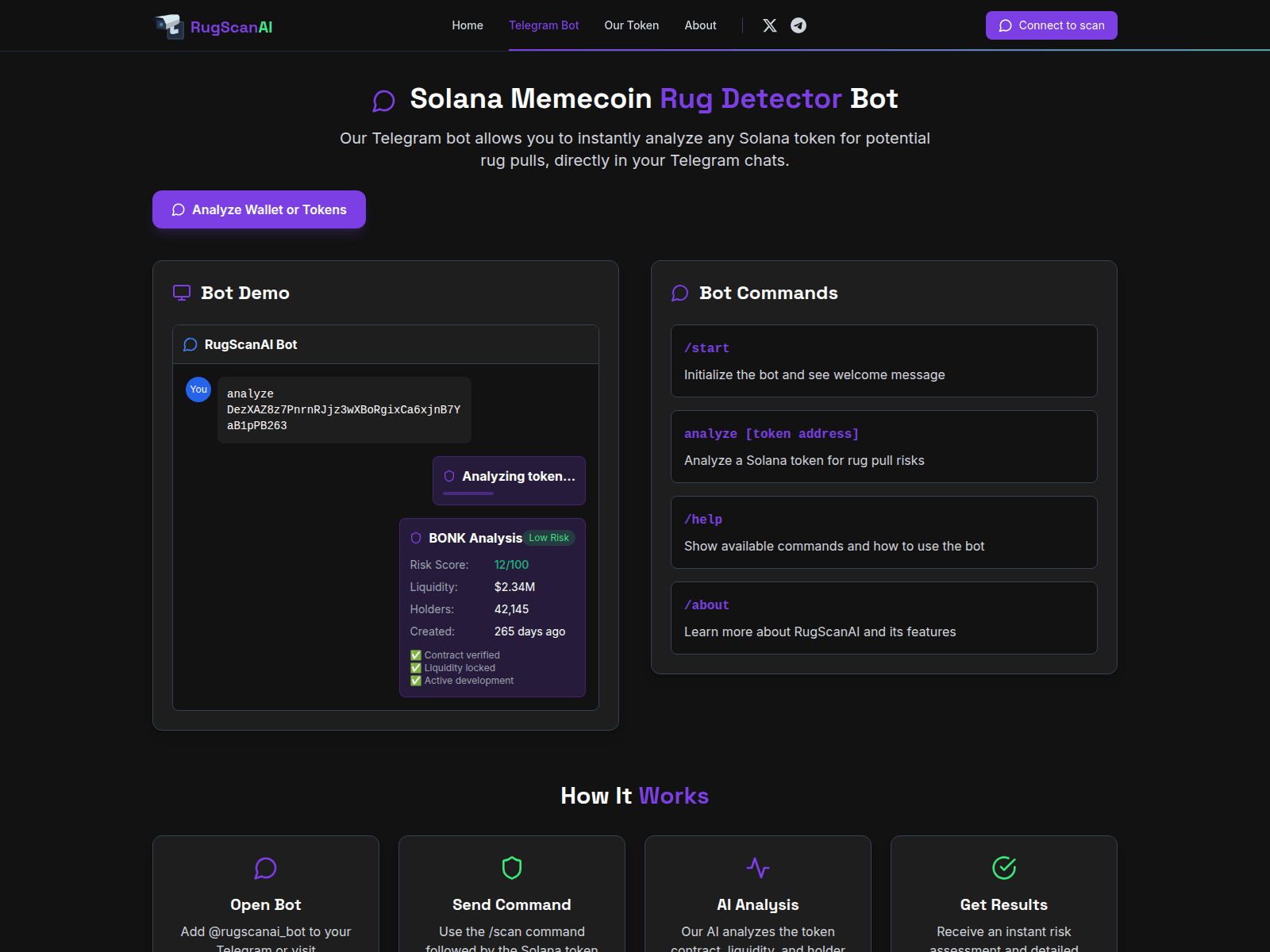Click the chat icon beside the page title

click(384, 101)
